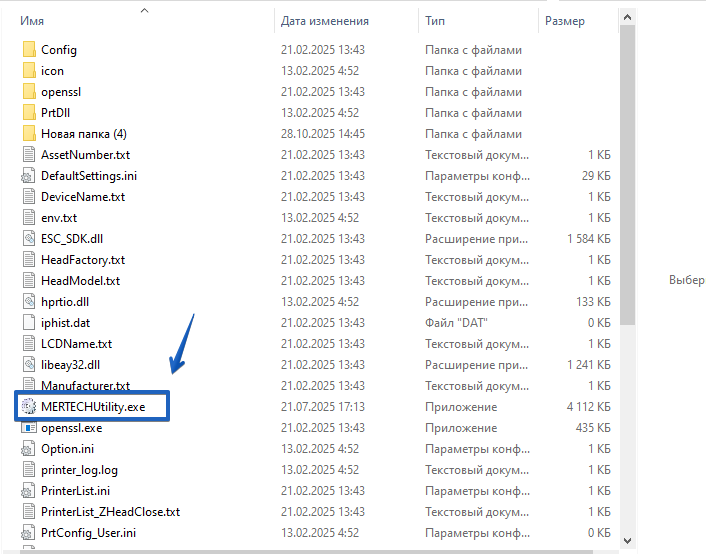Click the ESC_SDK.dll file icon
This screenshot has width=706, height=554.
pos(28,239)
